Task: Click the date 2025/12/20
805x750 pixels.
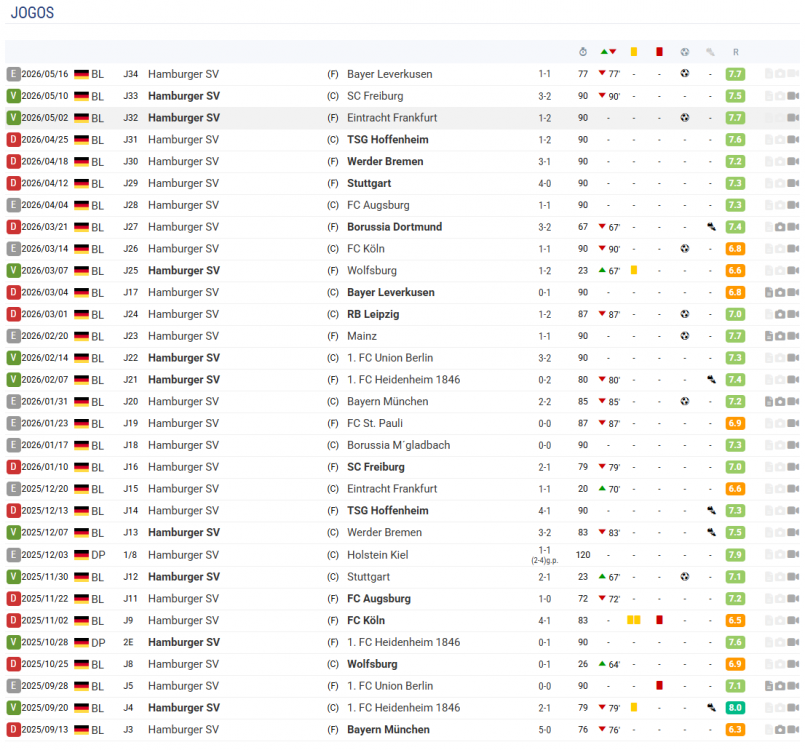Action: click(x=45, y=489)
